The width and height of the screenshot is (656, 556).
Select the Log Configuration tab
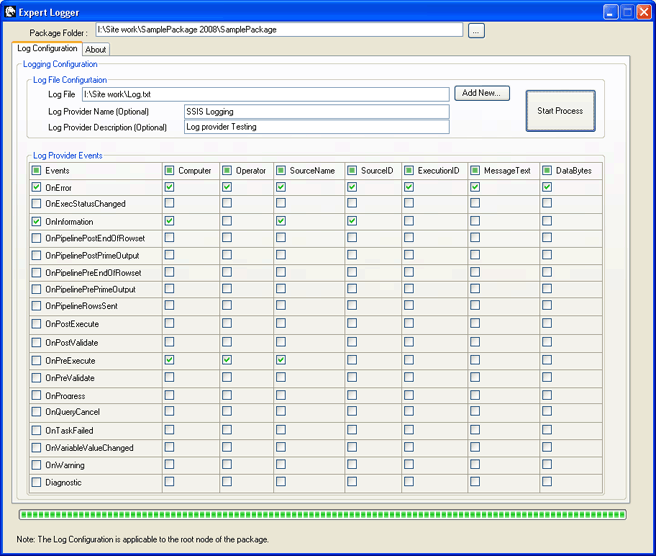pyautogui.click(x=47, y=48)
